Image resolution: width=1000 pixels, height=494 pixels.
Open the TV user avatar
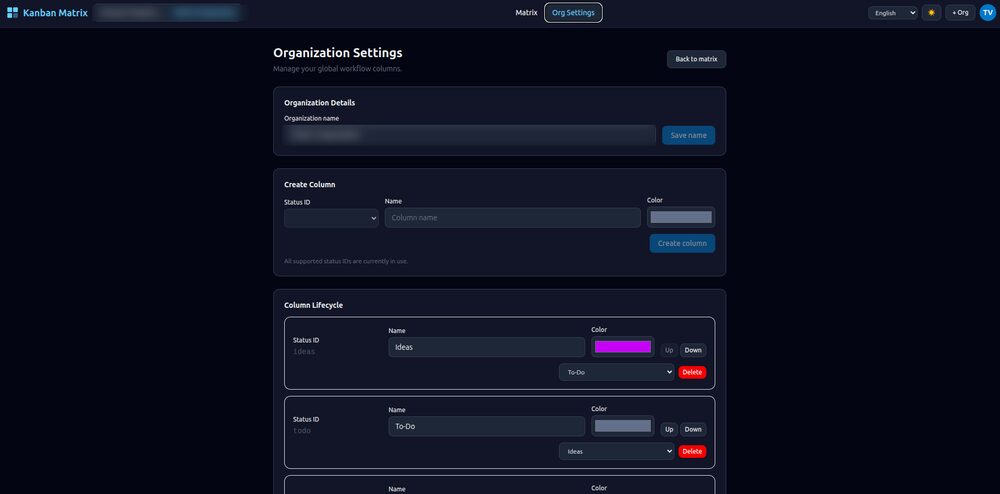[x=987, y=13]
